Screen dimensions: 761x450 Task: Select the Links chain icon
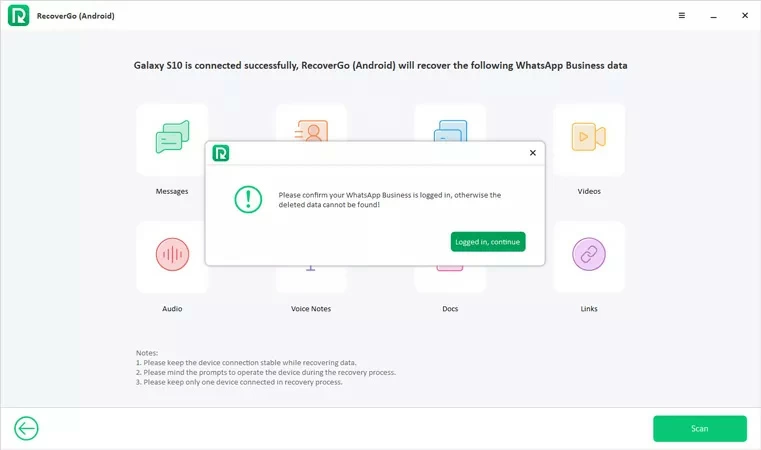coord(589,254)
